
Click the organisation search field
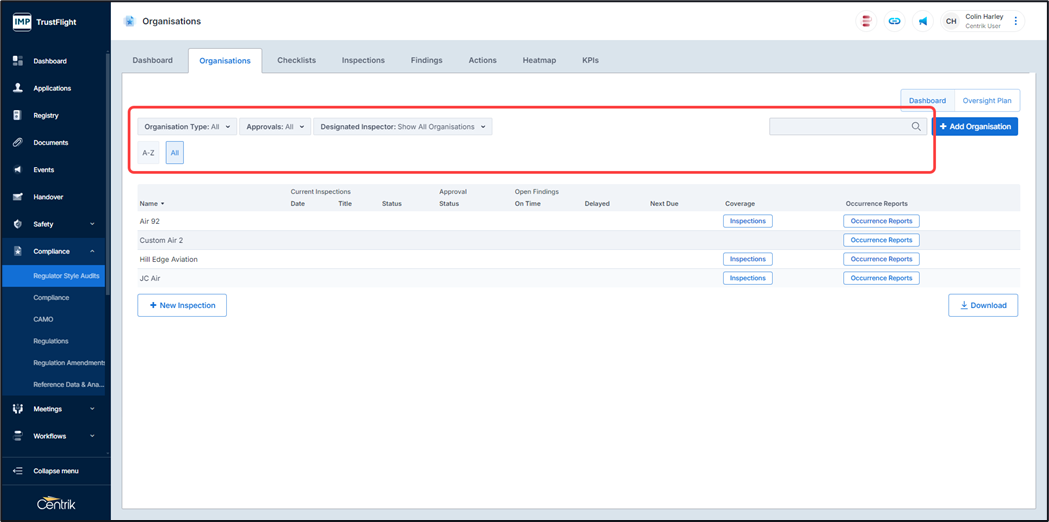(840, 127)
